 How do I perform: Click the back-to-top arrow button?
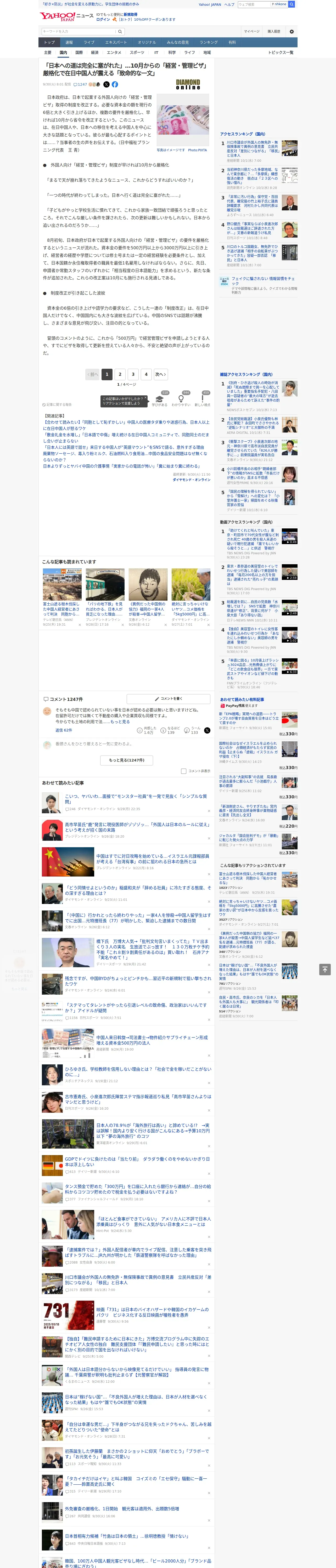(x=325, y=969)
